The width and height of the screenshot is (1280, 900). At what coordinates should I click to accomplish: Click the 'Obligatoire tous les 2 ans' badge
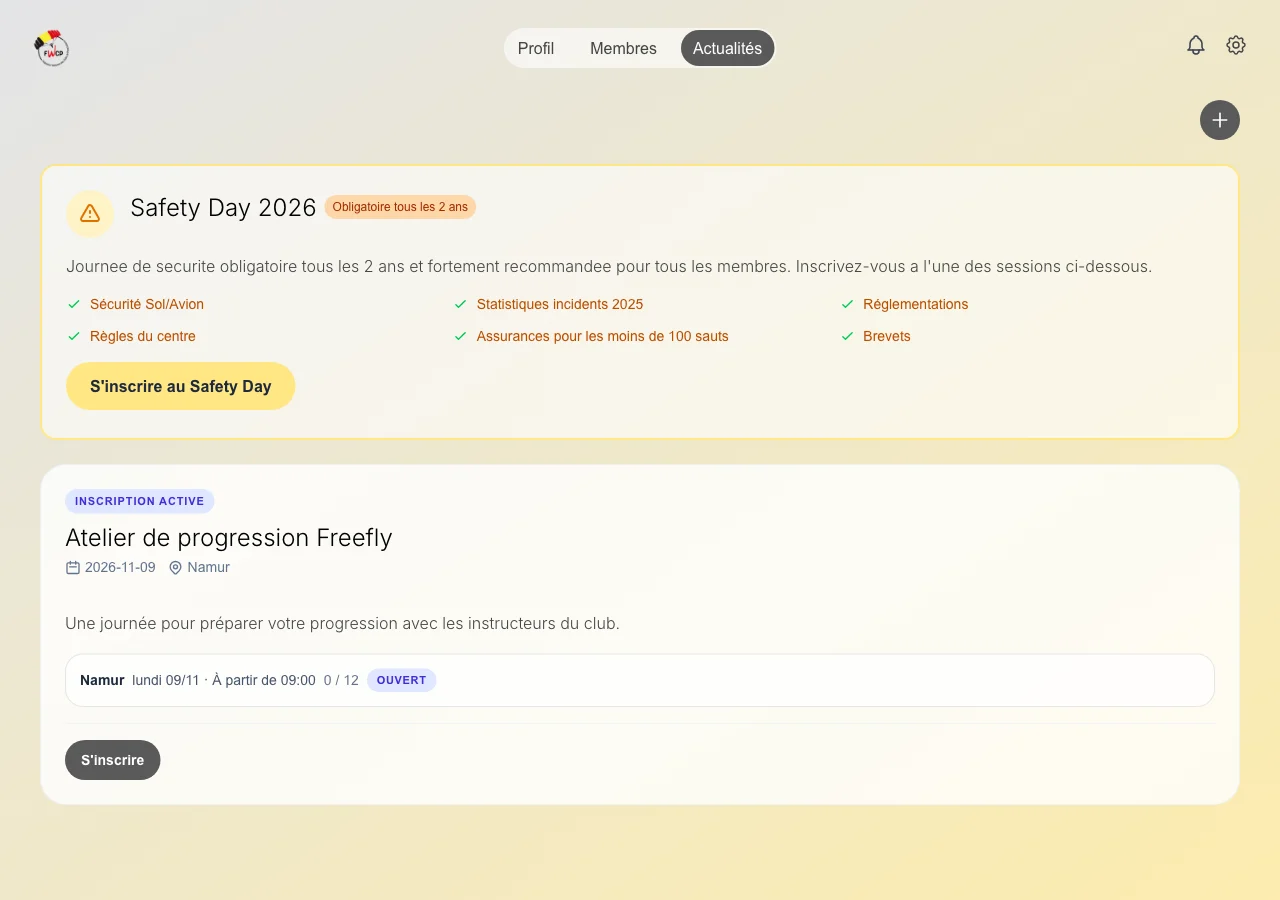click(400, 207)
